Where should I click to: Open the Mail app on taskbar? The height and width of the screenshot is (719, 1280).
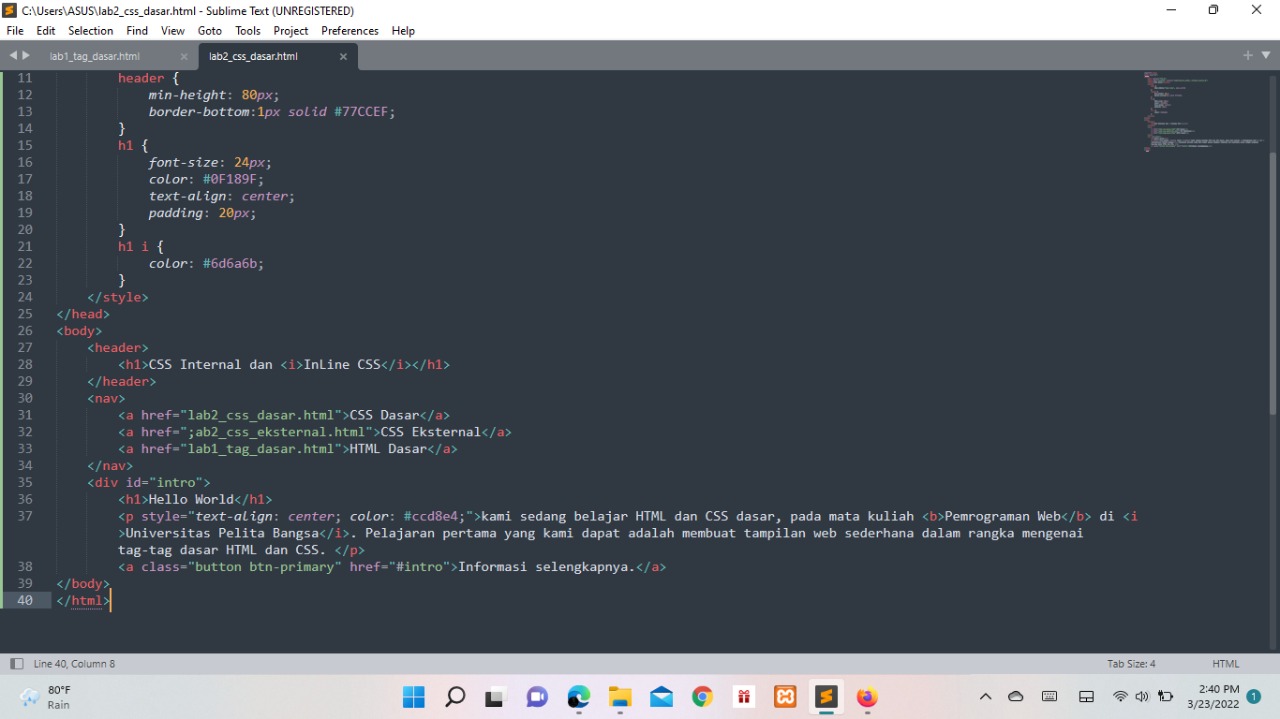pyautogui.click(x=661, y=697)
